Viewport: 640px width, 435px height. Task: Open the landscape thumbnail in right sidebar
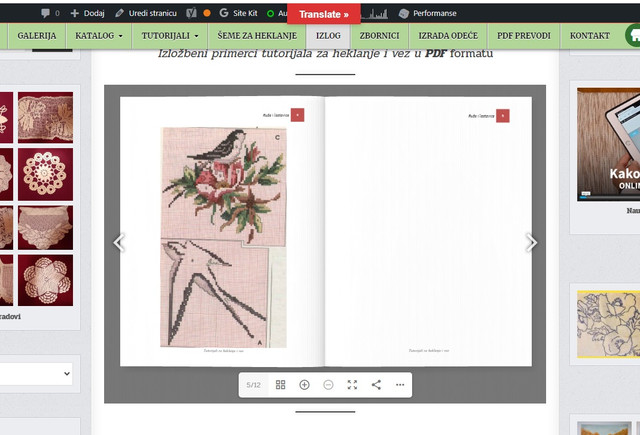pos(604,428)
